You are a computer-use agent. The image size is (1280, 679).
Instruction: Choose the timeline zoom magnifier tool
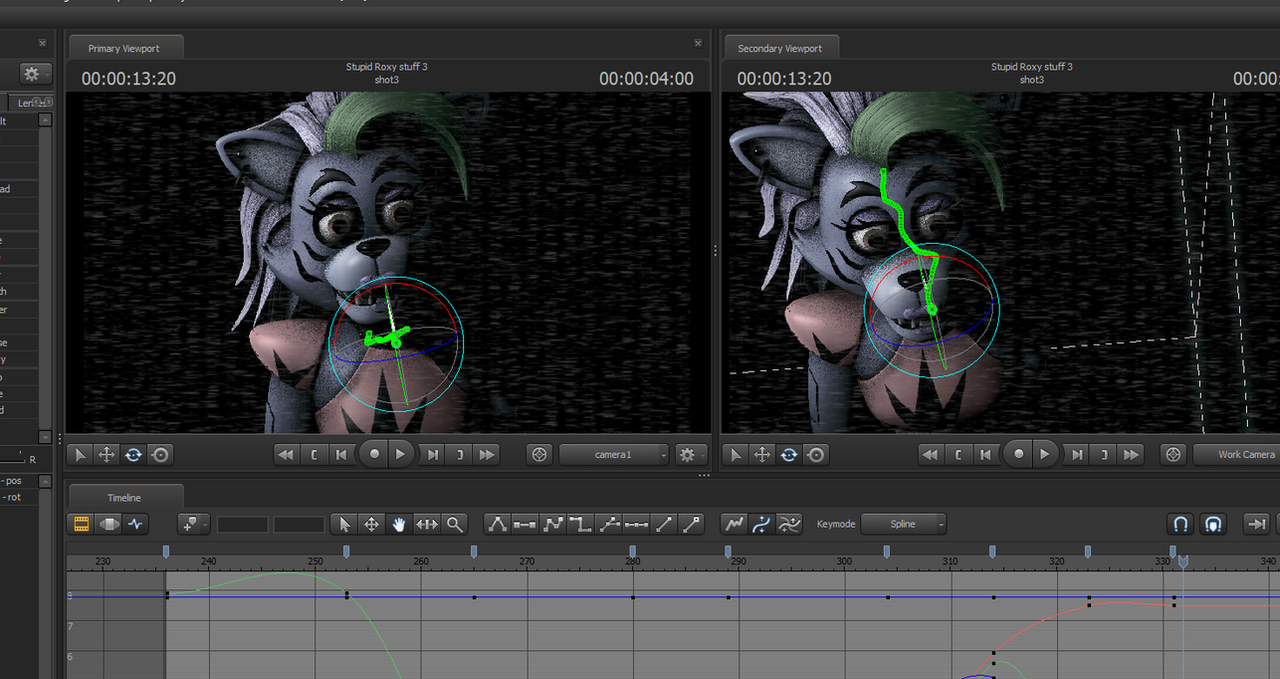(x=455, y=523)
